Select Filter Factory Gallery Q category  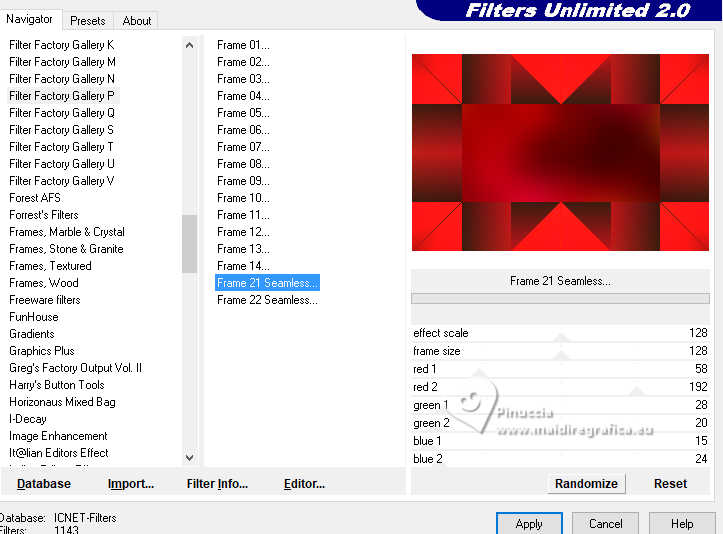62,113
